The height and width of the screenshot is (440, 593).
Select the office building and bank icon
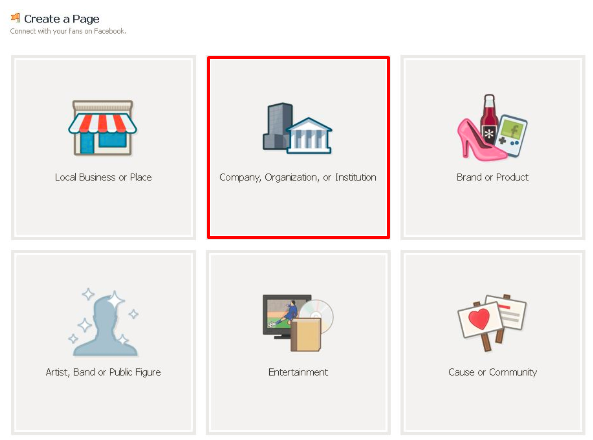(x=298, y=128)
